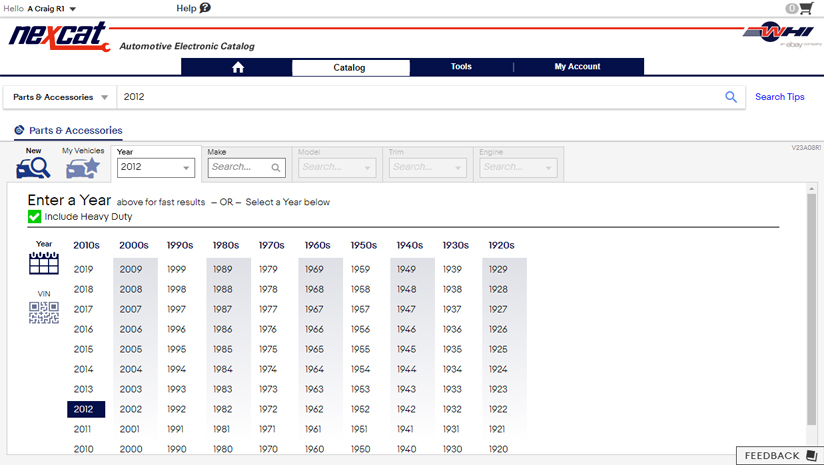Select year 1948
This screenshot has height=465, width=824.
point(406,289)
